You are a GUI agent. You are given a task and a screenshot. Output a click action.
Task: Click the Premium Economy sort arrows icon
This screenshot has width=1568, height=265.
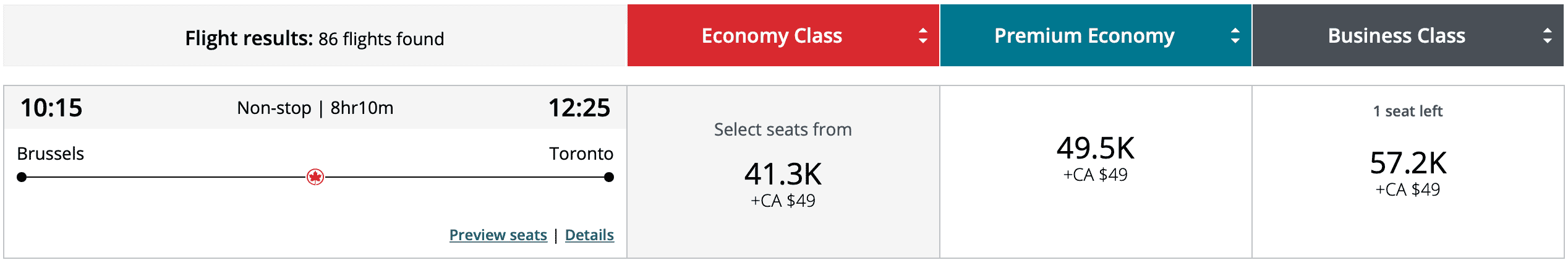(1235, 36)
